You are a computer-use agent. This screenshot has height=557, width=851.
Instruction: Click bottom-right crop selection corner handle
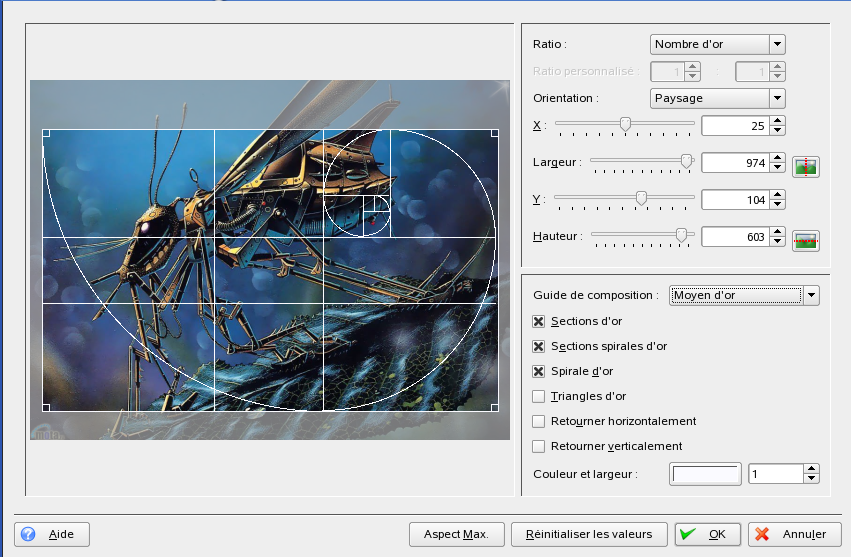(x=495, y=408)
